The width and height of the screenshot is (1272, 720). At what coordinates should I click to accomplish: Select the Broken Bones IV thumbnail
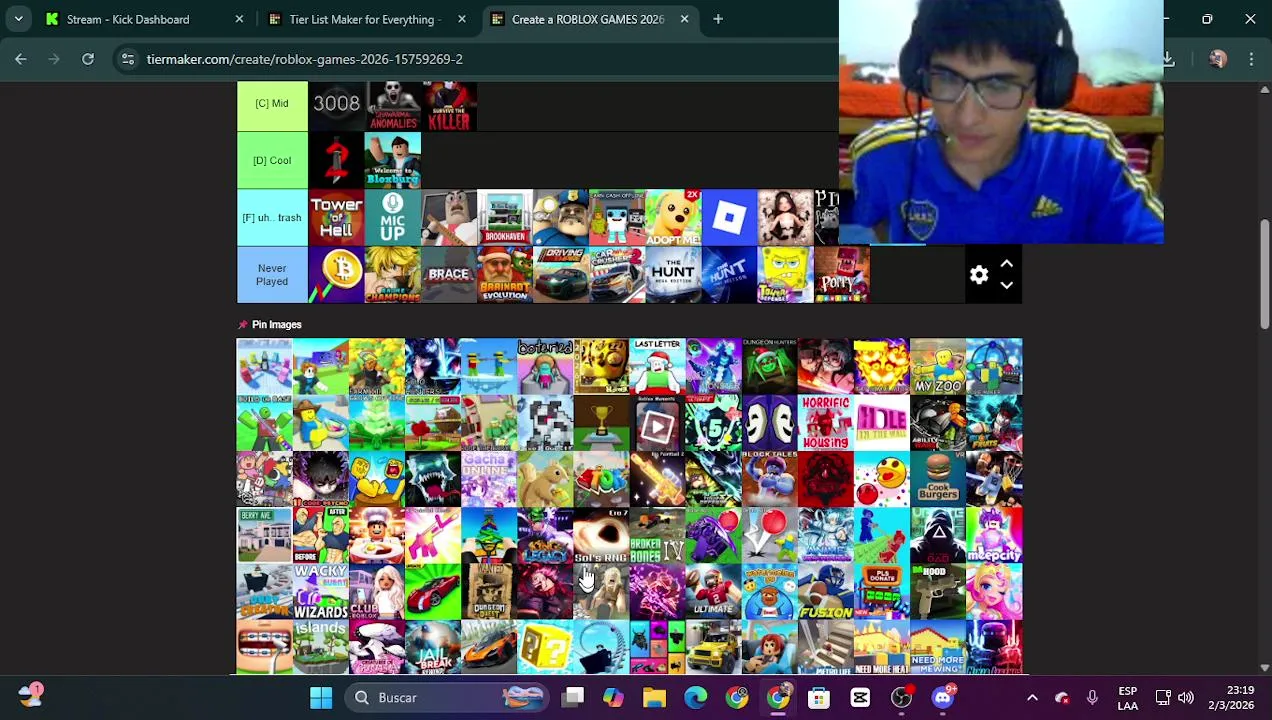click(x=657, y=535)
